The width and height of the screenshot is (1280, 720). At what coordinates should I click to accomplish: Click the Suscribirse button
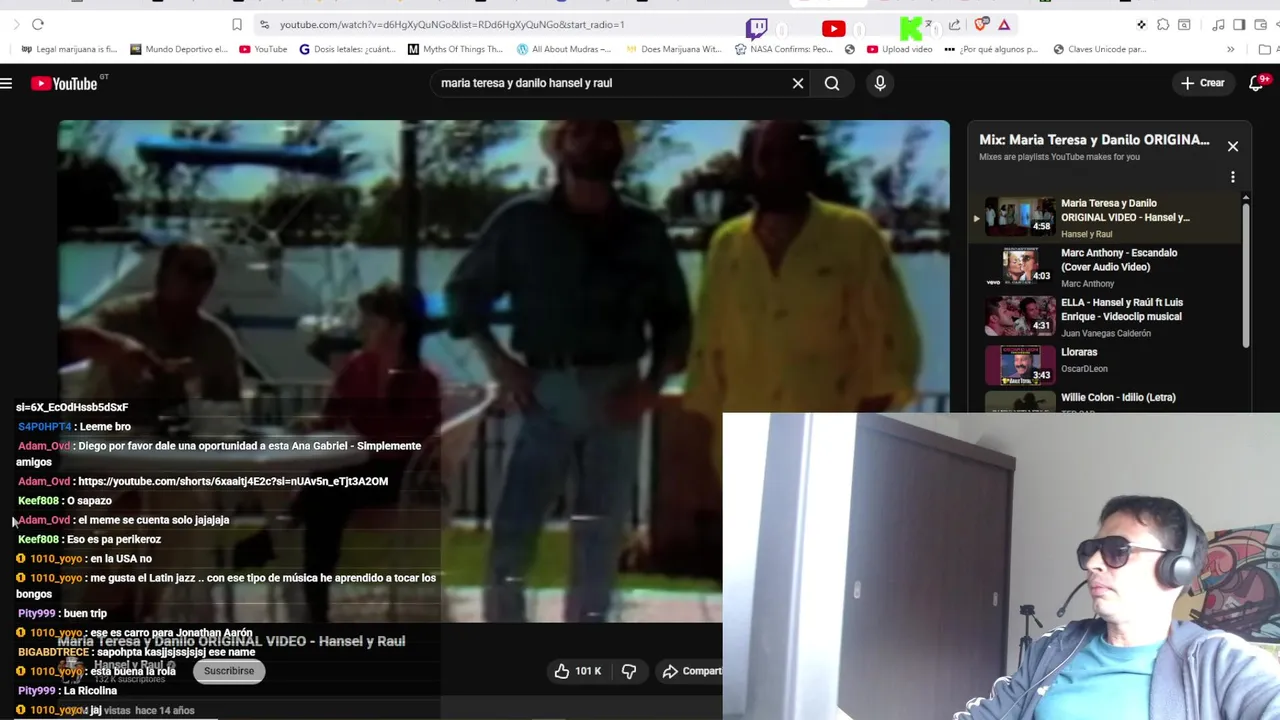tap(229, 671)
